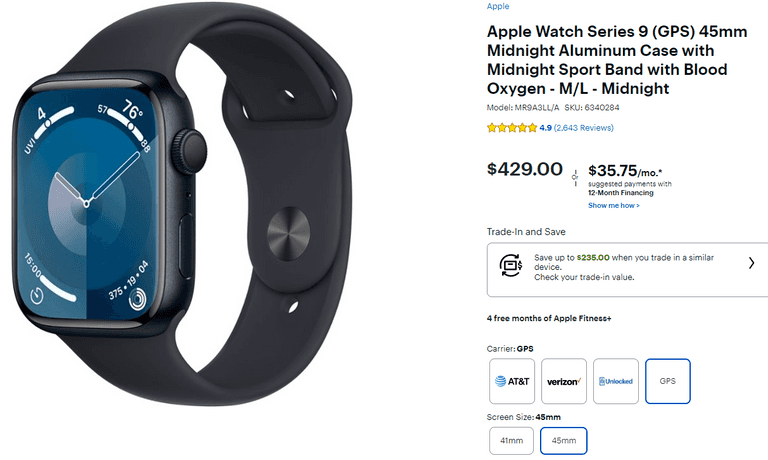Choose the 45mm screen size
Viewport: 768px width, 460px height.
pyautogui.click(x=564, y=440)
